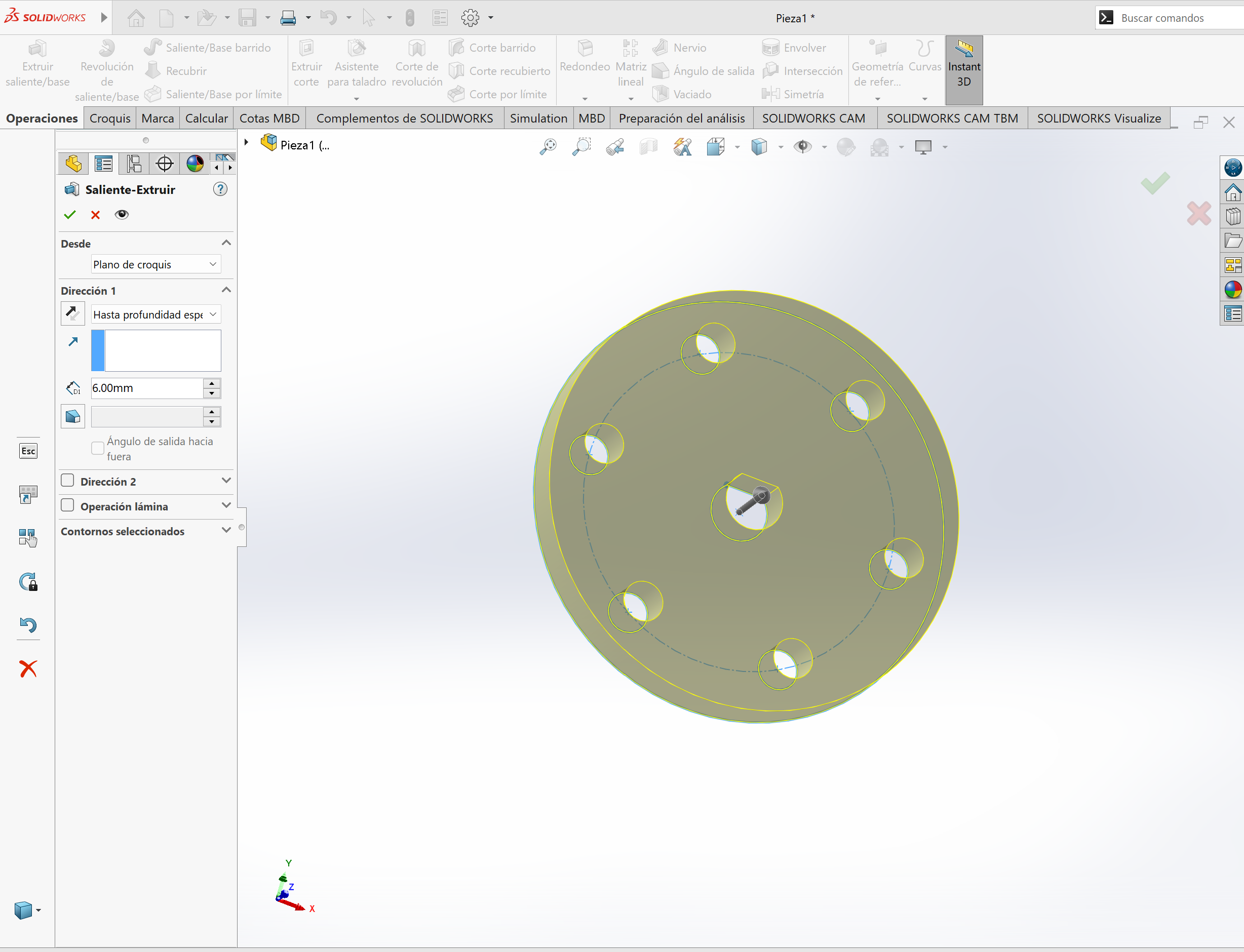Screen dimensions: 1244x952
Task: Open SOLIDWORKS Resources home icon in task pane
Action: pyautogui.click(x=1233, y=192)
